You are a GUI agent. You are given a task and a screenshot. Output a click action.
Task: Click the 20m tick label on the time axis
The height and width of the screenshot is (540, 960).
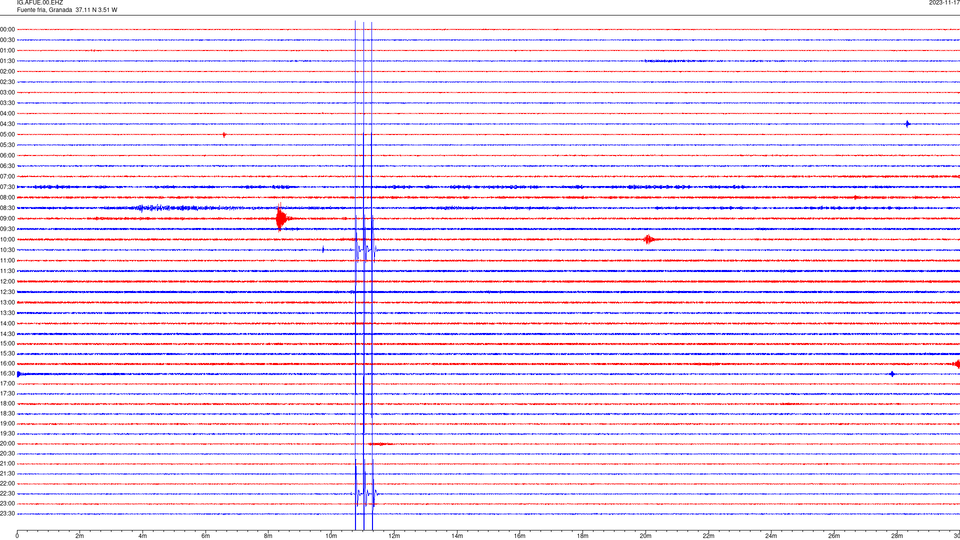coord(646,536)
